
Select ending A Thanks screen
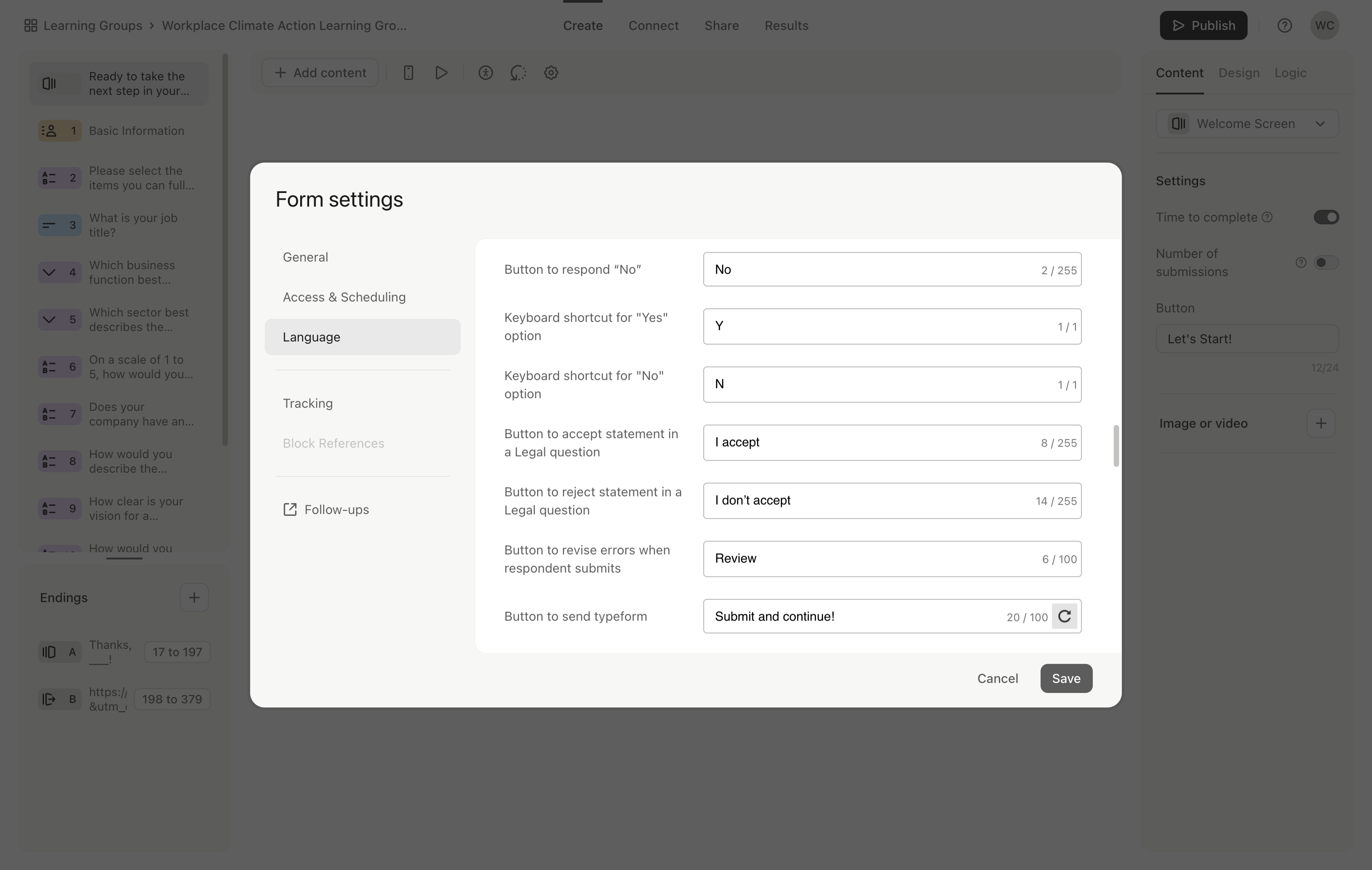pos(85,652)
